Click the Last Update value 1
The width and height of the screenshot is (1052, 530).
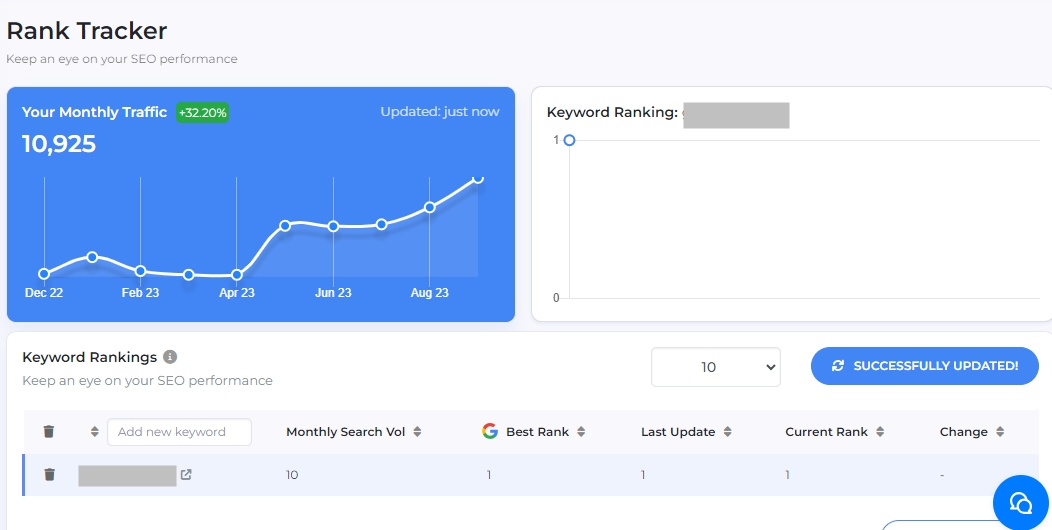pos(643,475)
